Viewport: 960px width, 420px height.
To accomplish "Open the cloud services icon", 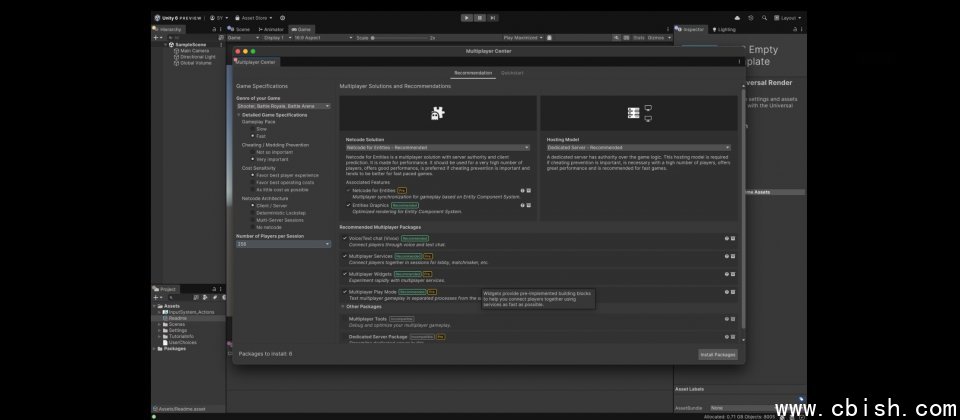I will tap(737, 18).
